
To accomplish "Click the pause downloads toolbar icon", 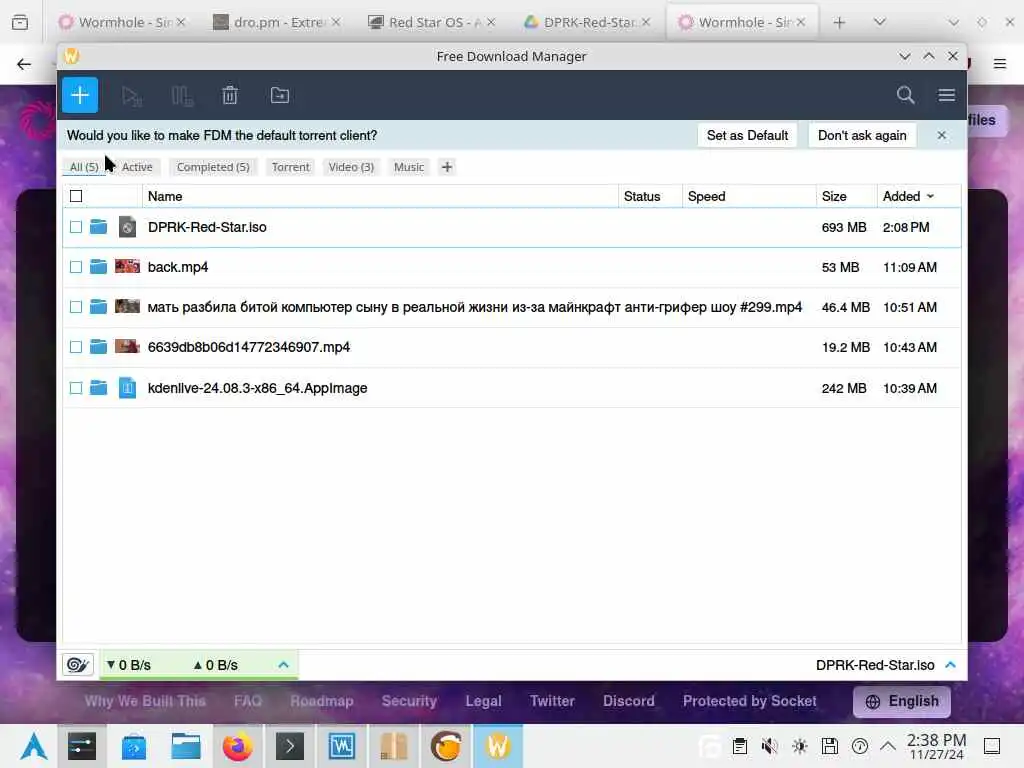I will coord(182,96).
